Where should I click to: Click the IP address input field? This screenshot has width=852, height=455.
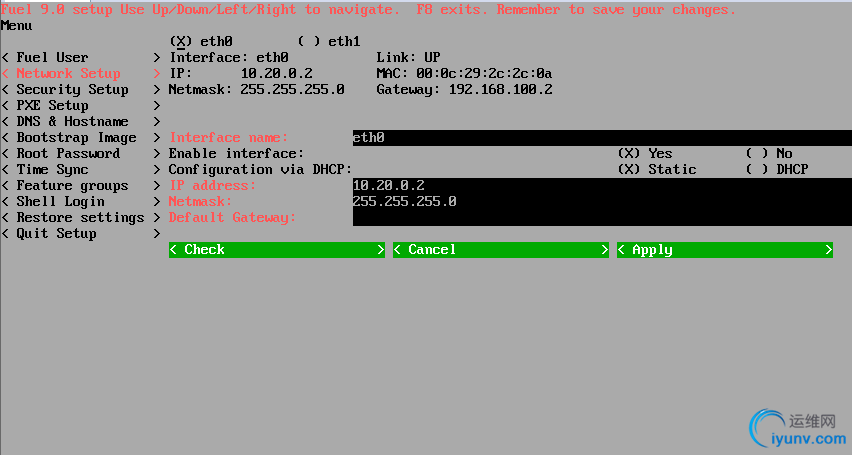(602, 185)
